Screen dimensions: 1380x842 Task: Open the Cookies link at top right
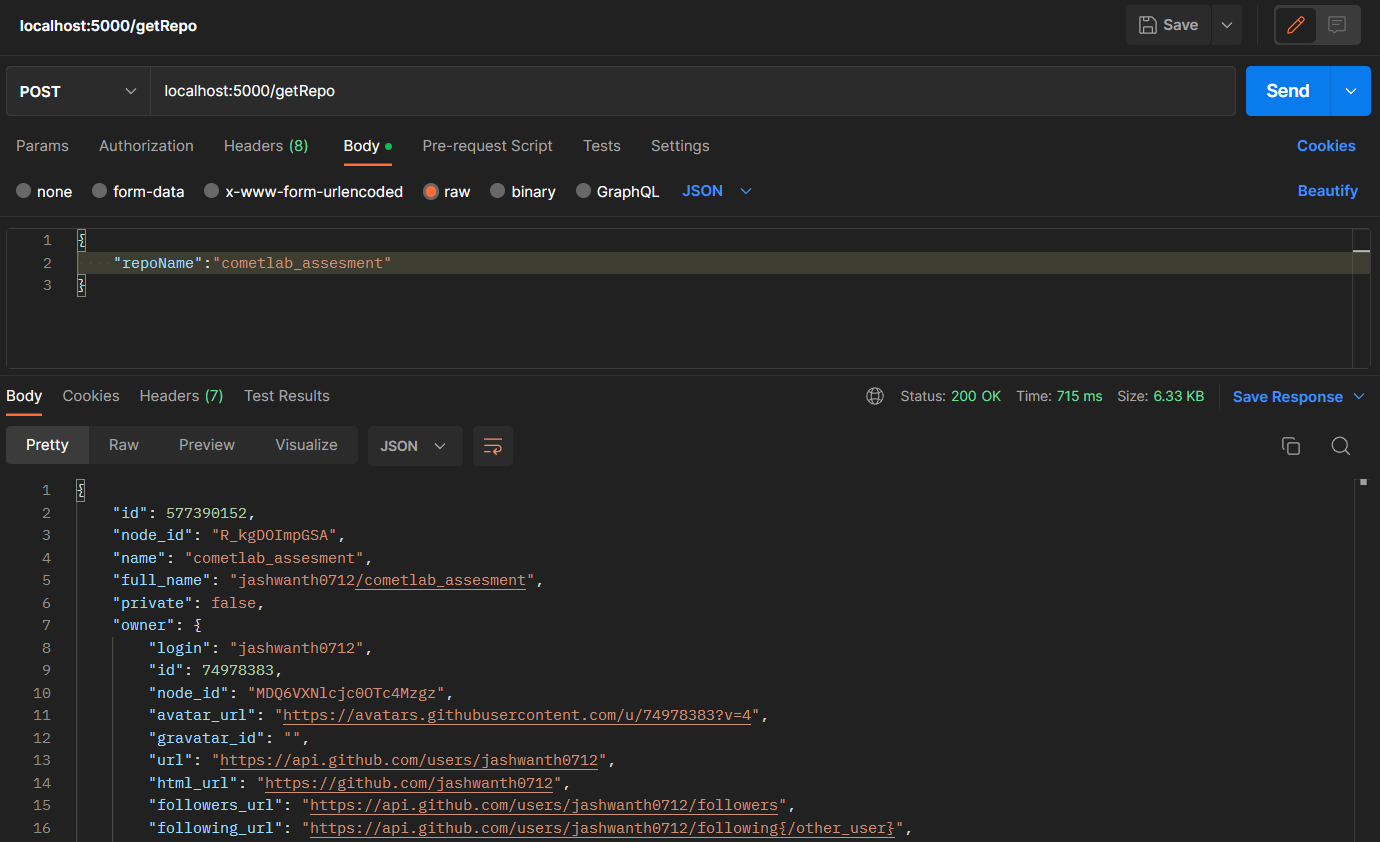pos(1326,146)
